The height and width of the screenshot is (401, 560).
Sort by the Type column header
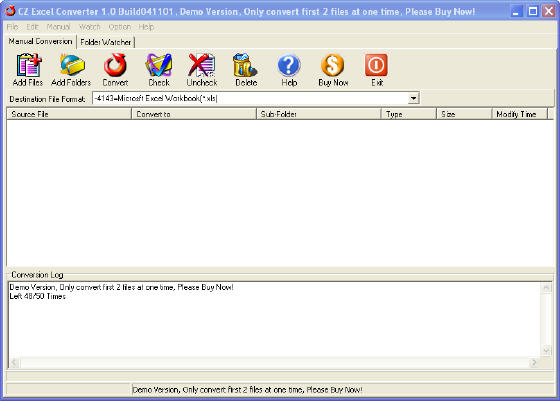pos(409,114)
